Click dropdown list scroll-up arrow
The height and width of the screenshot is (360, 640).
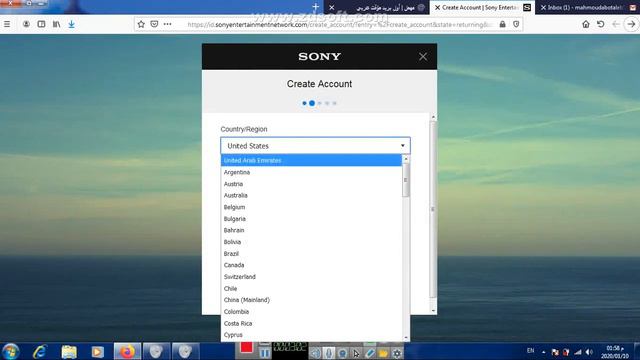pos(406,159)
